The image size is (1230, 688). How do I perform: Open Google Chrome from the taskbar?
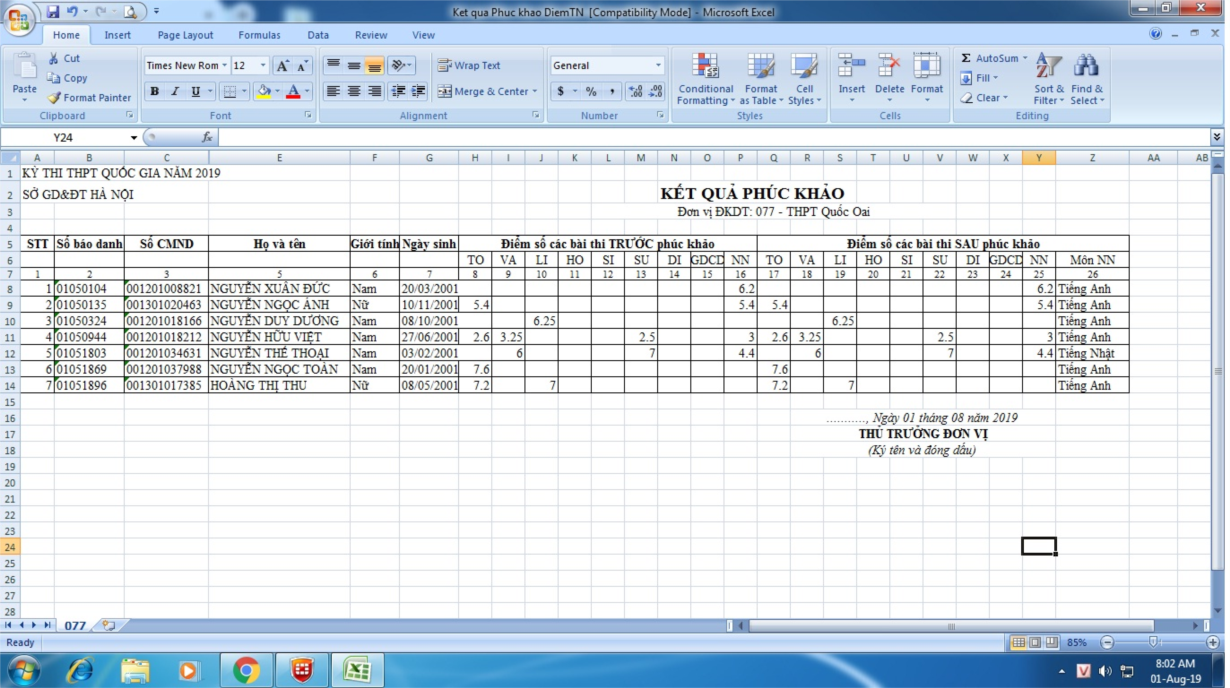point(246,670)
